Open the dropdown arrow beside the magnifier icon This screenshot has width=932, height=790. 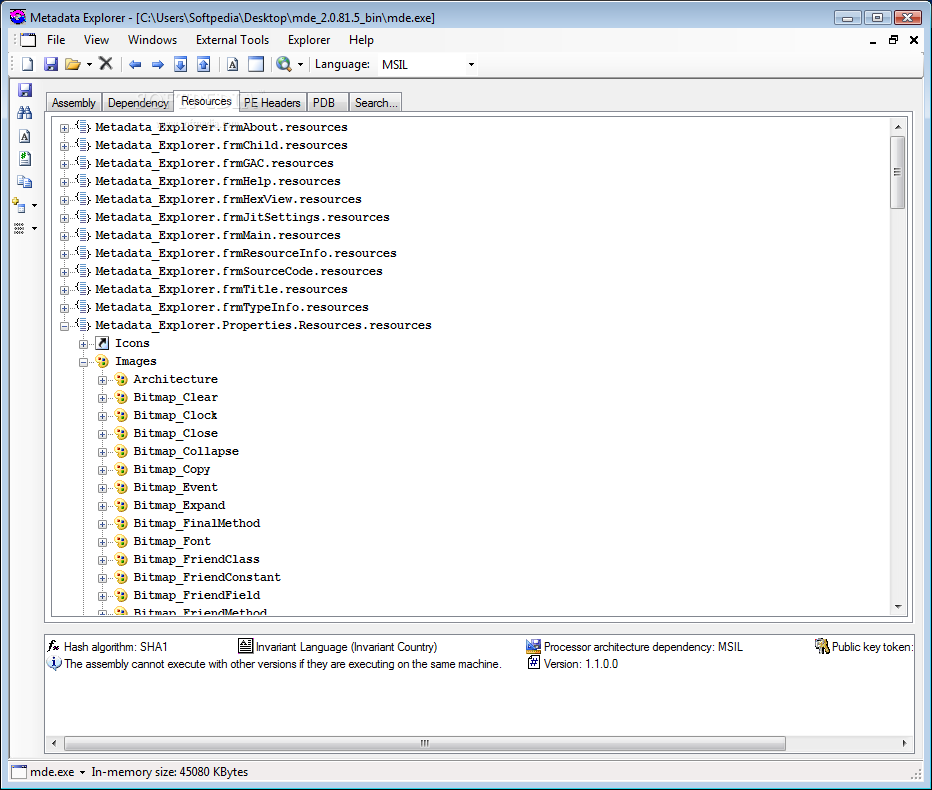tap(300, 64)
